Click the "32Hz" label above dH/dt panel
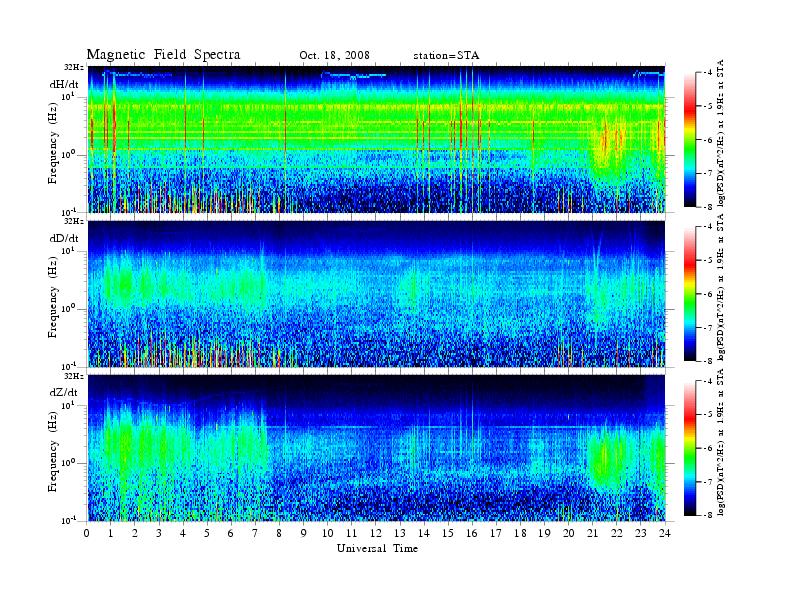This screenshot has width=792, height=612. (x=74, y=67)
